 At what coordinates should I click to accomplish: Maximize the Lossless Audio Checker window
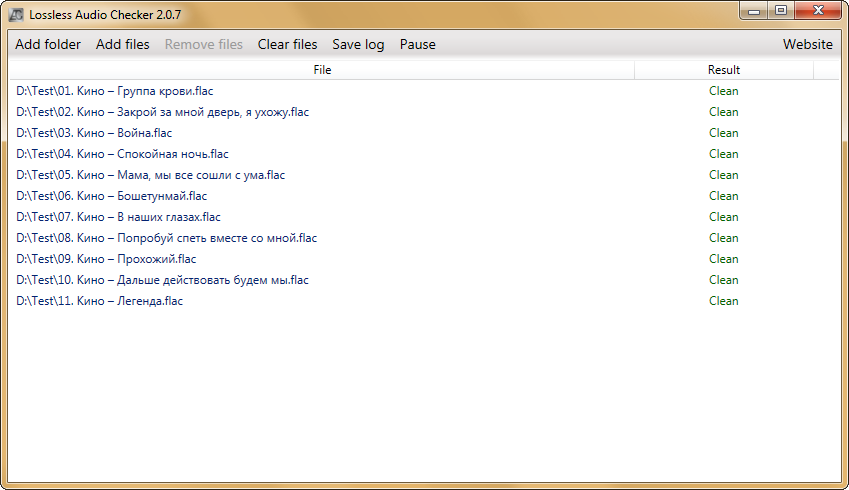point(781,11)
